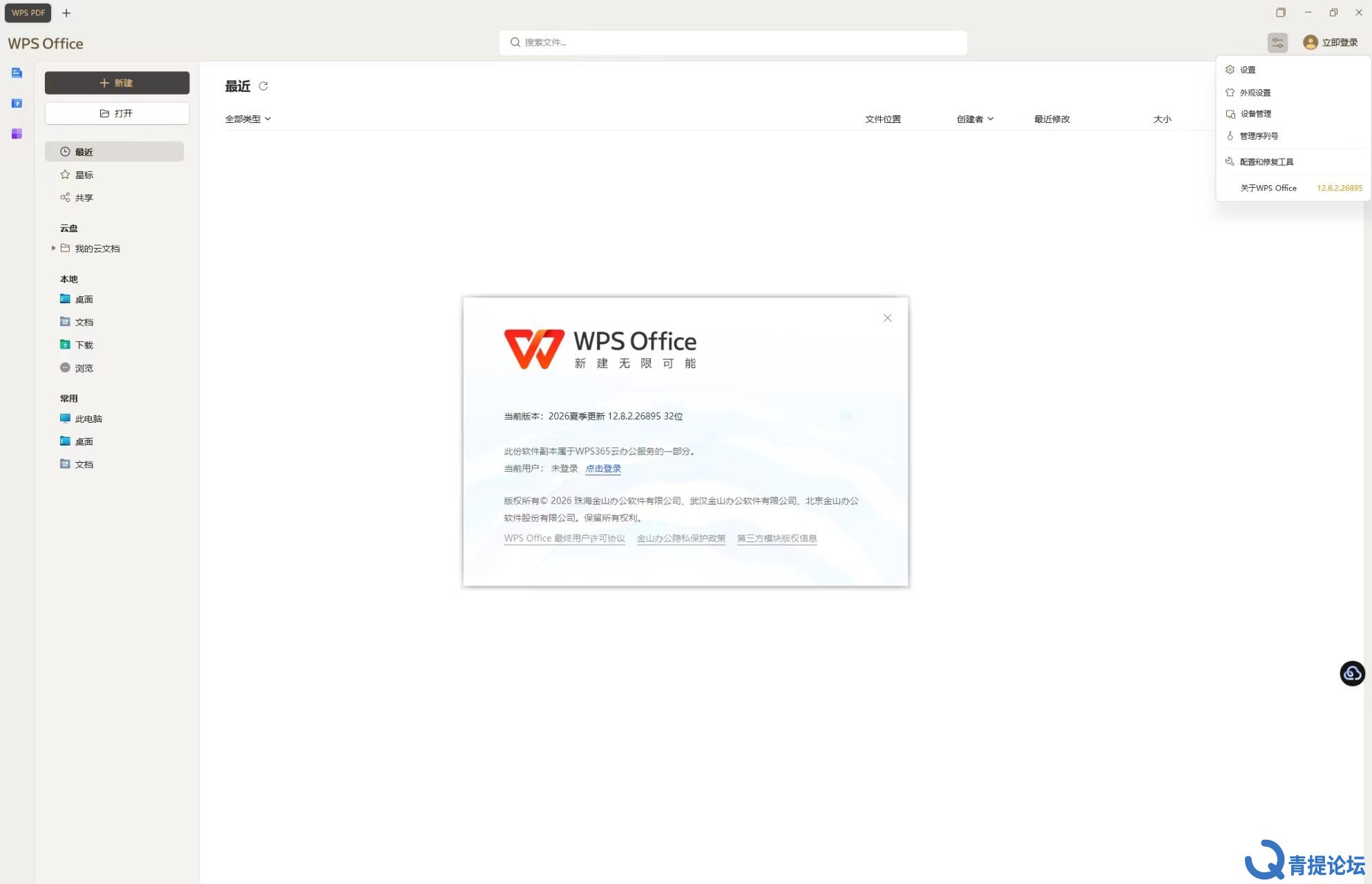Select 最近 in the sidebar

(x=115, y=152)
